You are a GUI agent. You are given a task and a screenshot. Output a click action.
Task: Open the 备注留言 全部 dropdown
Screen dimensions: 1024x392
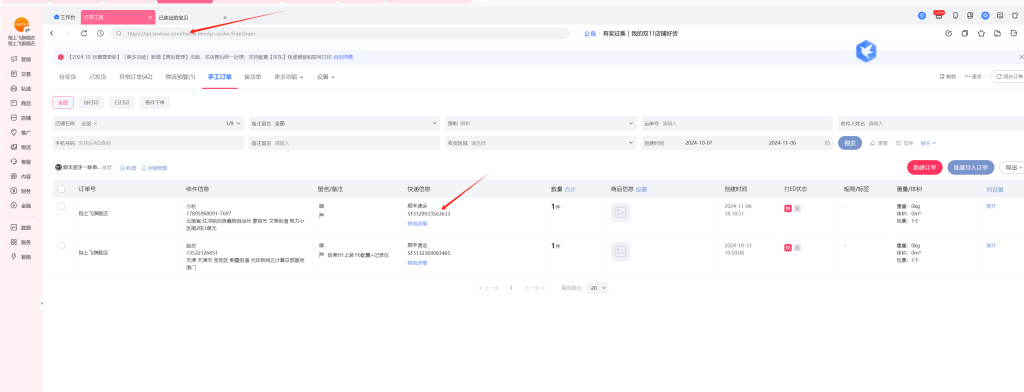point(344,123)
